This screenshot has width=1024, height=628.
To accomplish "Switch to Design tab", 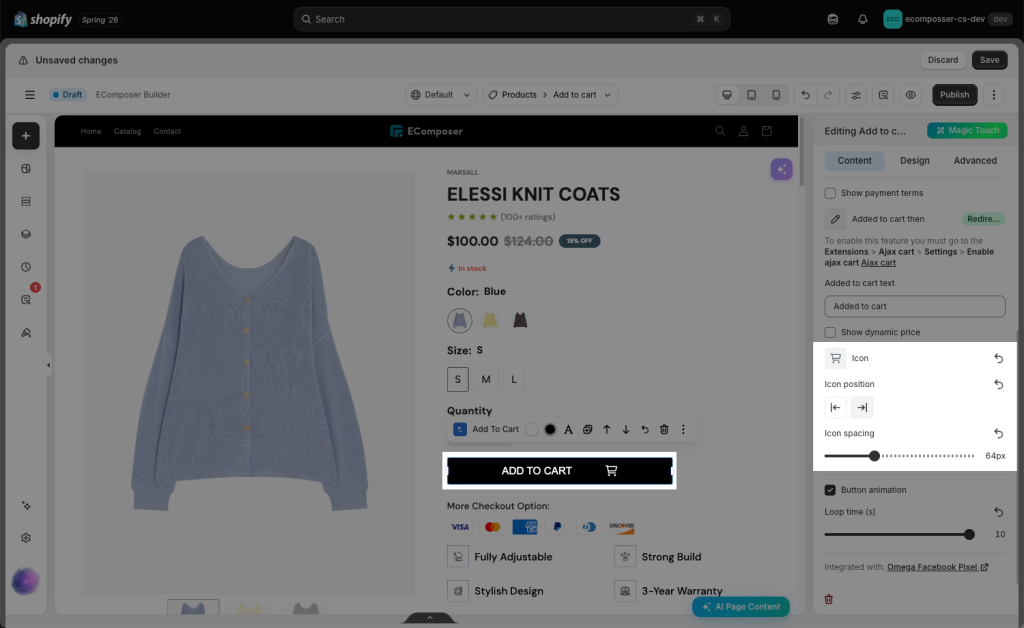I will click(914, 161).
